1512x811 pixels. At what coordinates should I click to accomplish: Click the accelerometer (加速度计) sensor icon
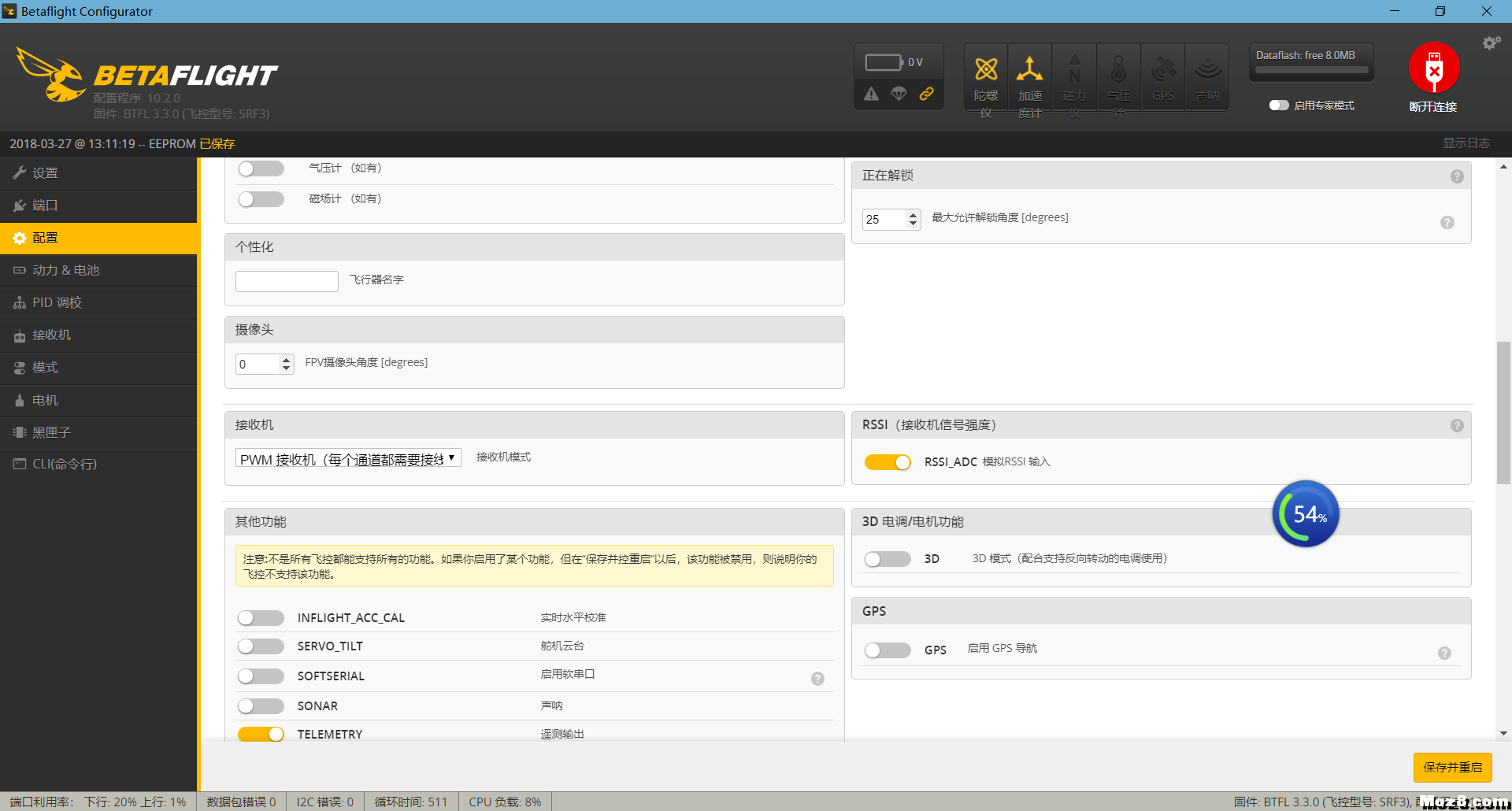pos(1029,69)
